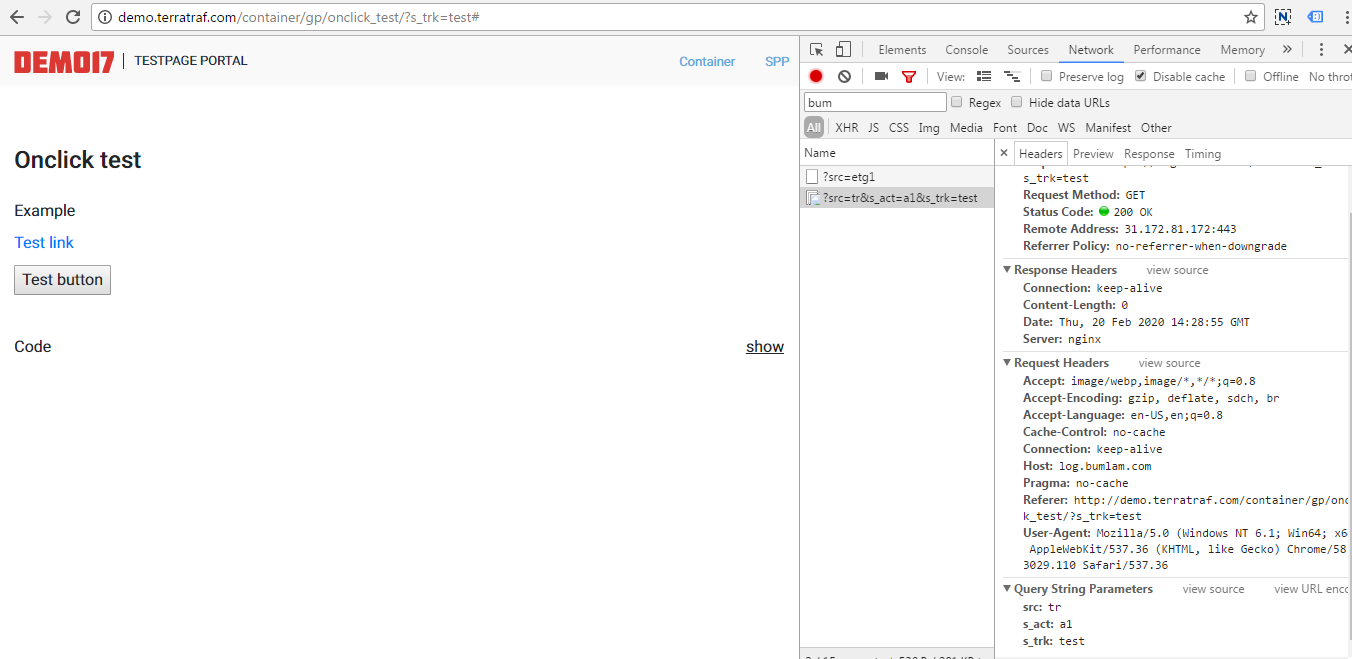Enable the Regex filter checkbox
This screenshot has height=659, width=1352.
[957, 102]
